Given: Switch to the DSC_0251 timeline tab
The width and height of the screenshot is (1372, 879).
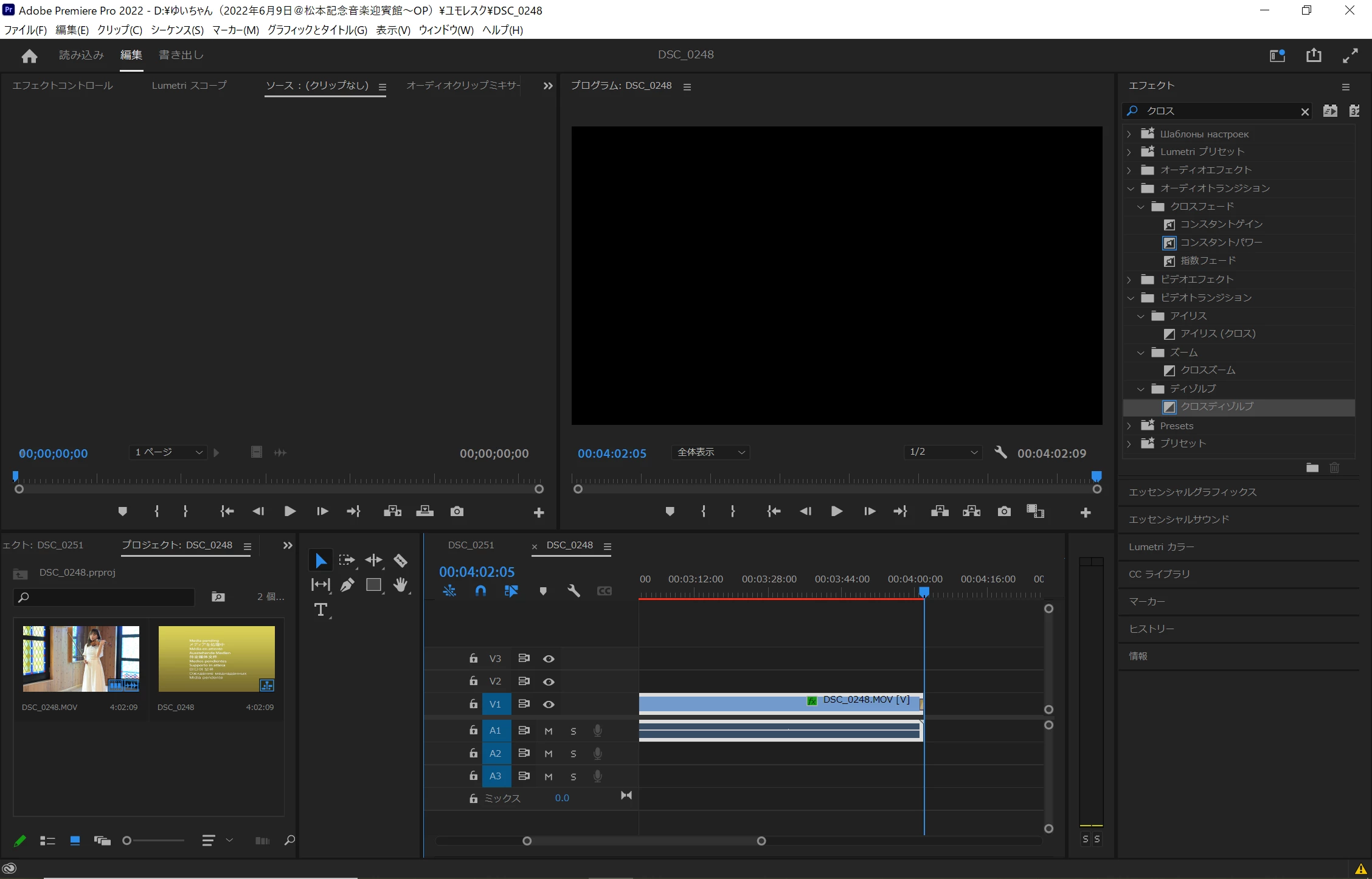Looking at the screenshot, I should pyautogui.click(x=471, y=545).
